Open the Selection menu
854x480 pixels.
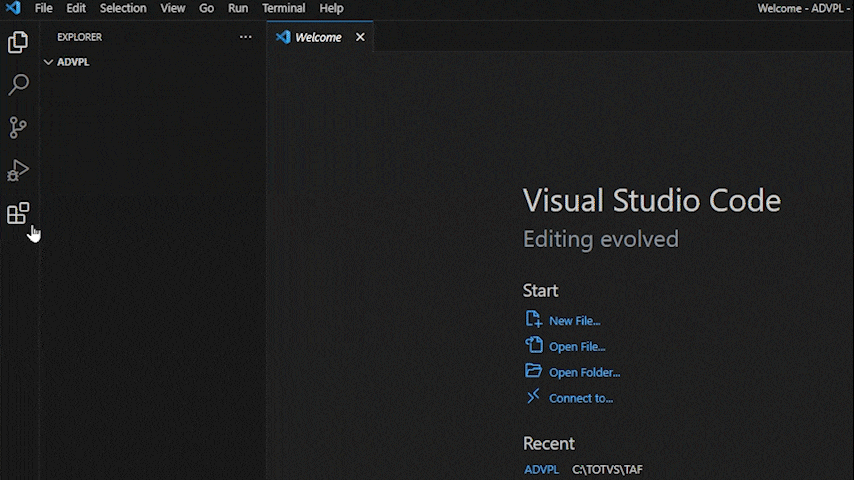coord(123,8)
